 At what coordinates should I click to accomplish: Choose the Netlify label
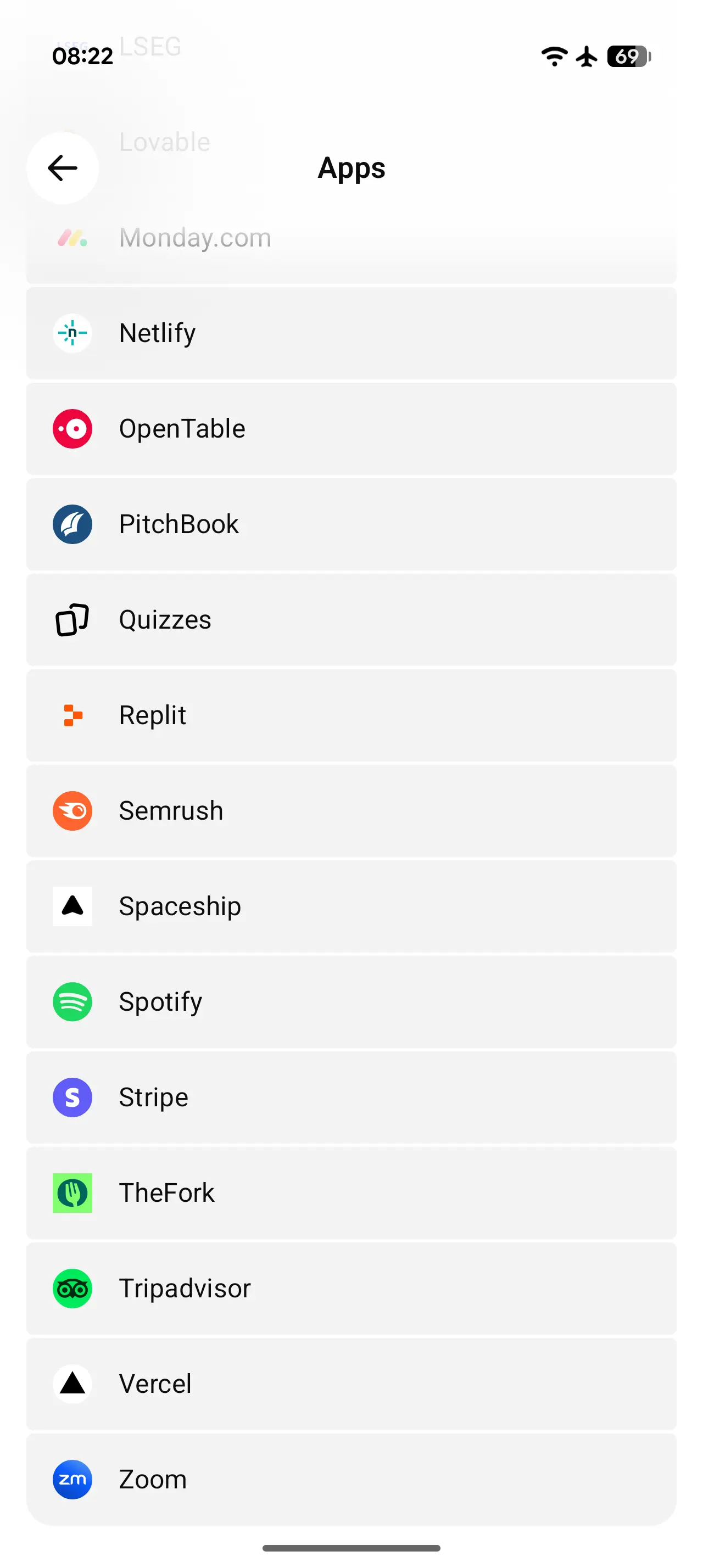click(157, 333)
